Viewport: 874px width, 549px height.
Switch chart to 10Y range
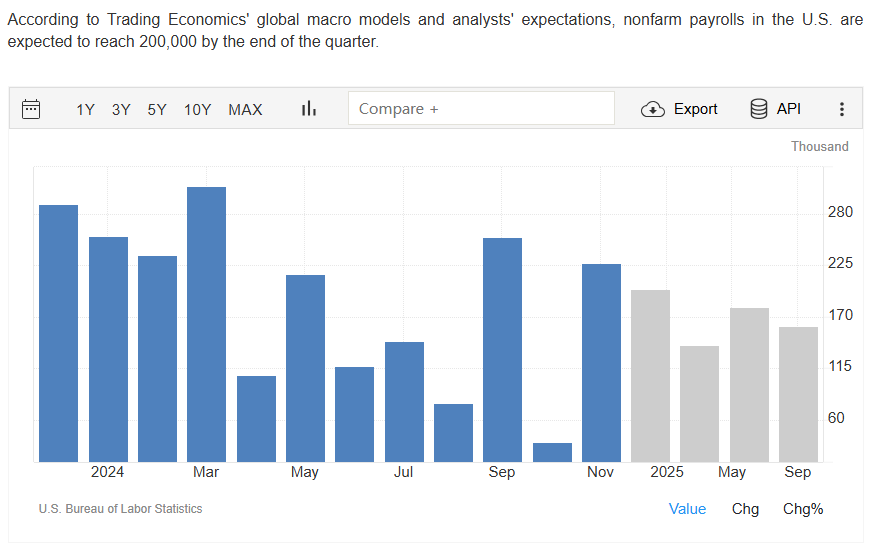tap(197, 110)
